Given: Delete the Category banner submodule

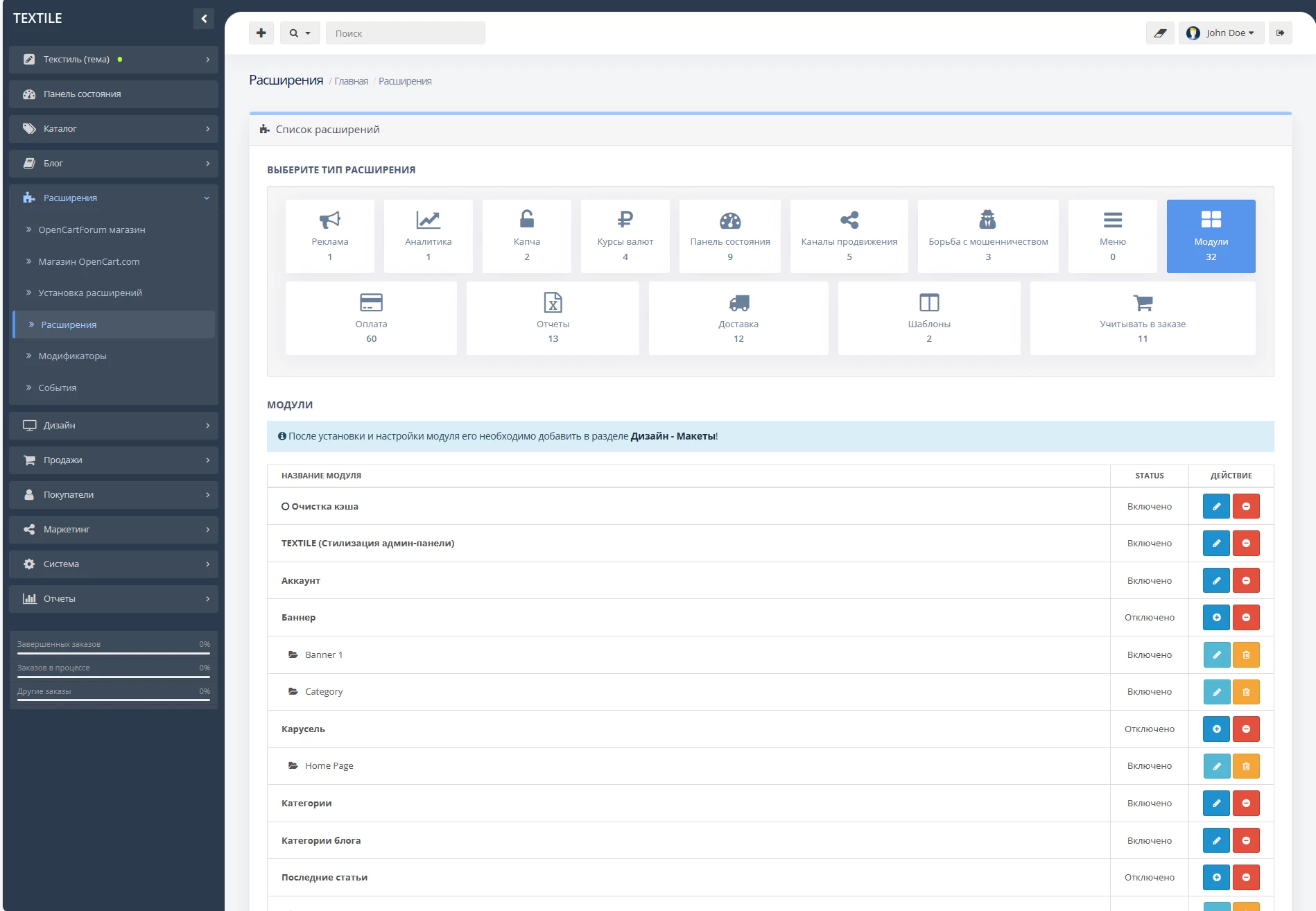Looking at the screenshot, I should pos(1246,692).
